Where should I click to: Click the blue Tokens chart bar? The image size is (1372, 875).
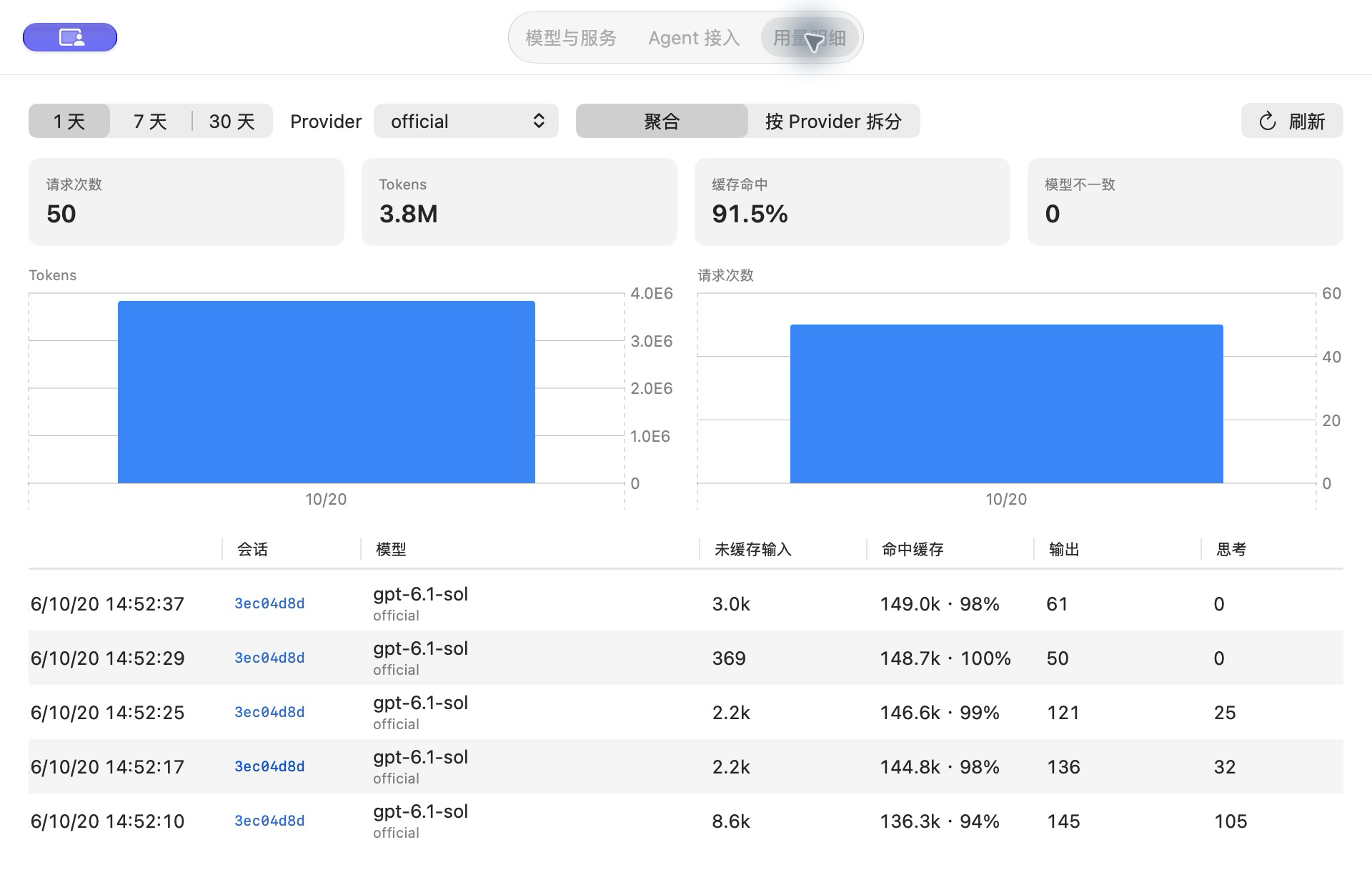click(x=327, y=392)
